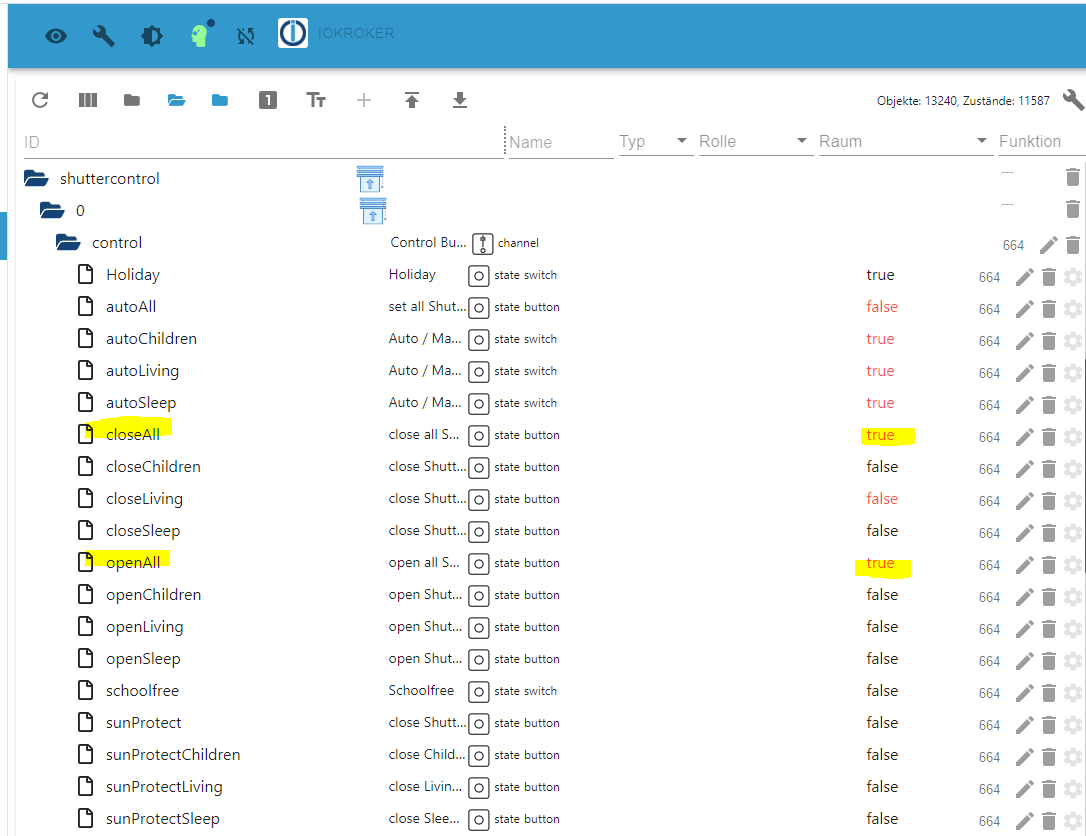Open custom settings gear for Holiday
Image resolution: width=1086 pixels, height=836 pixels.
click(1073, 277)
